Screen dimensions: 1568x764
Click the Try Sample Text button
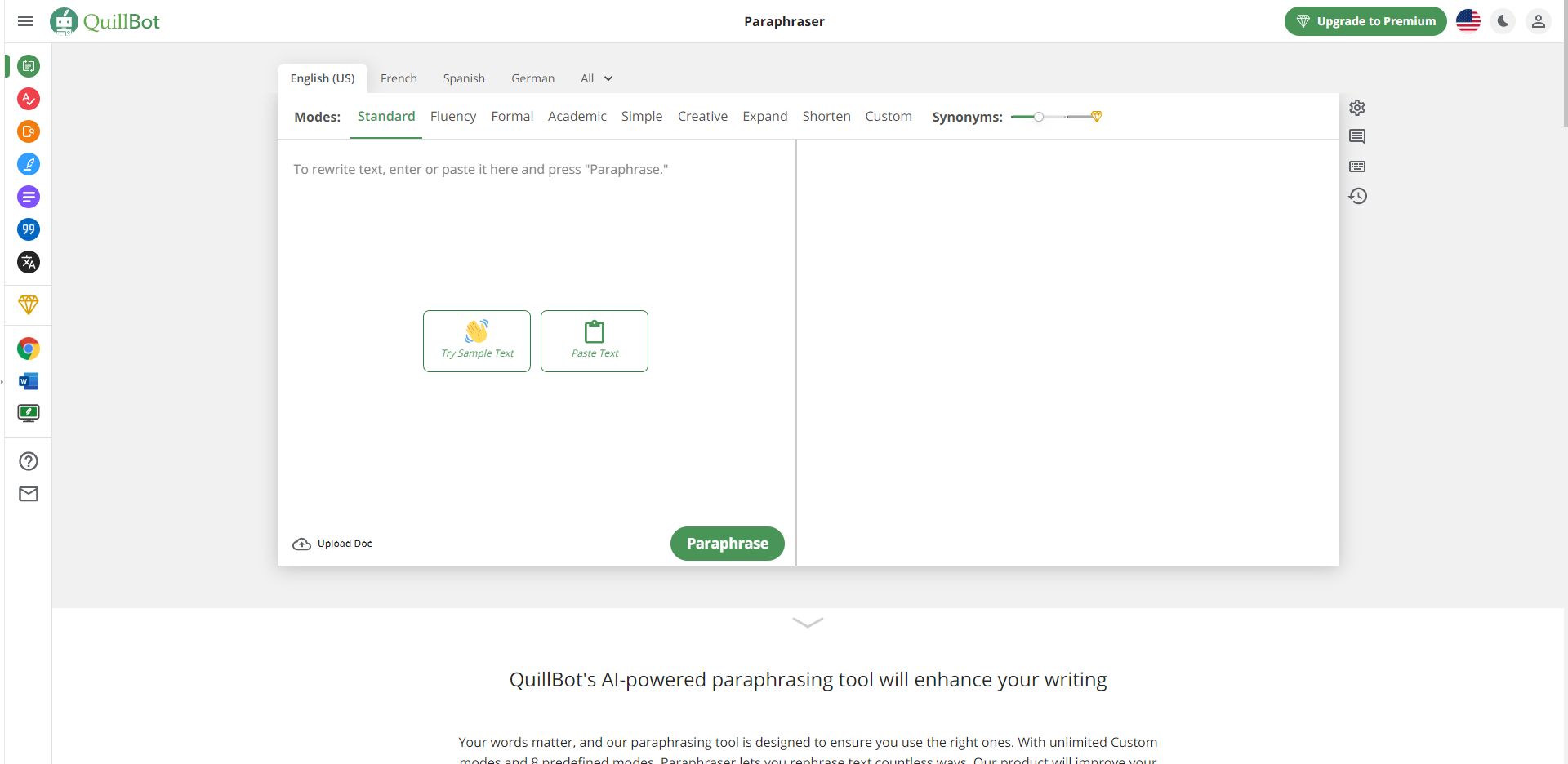click(x=477, y=341)
